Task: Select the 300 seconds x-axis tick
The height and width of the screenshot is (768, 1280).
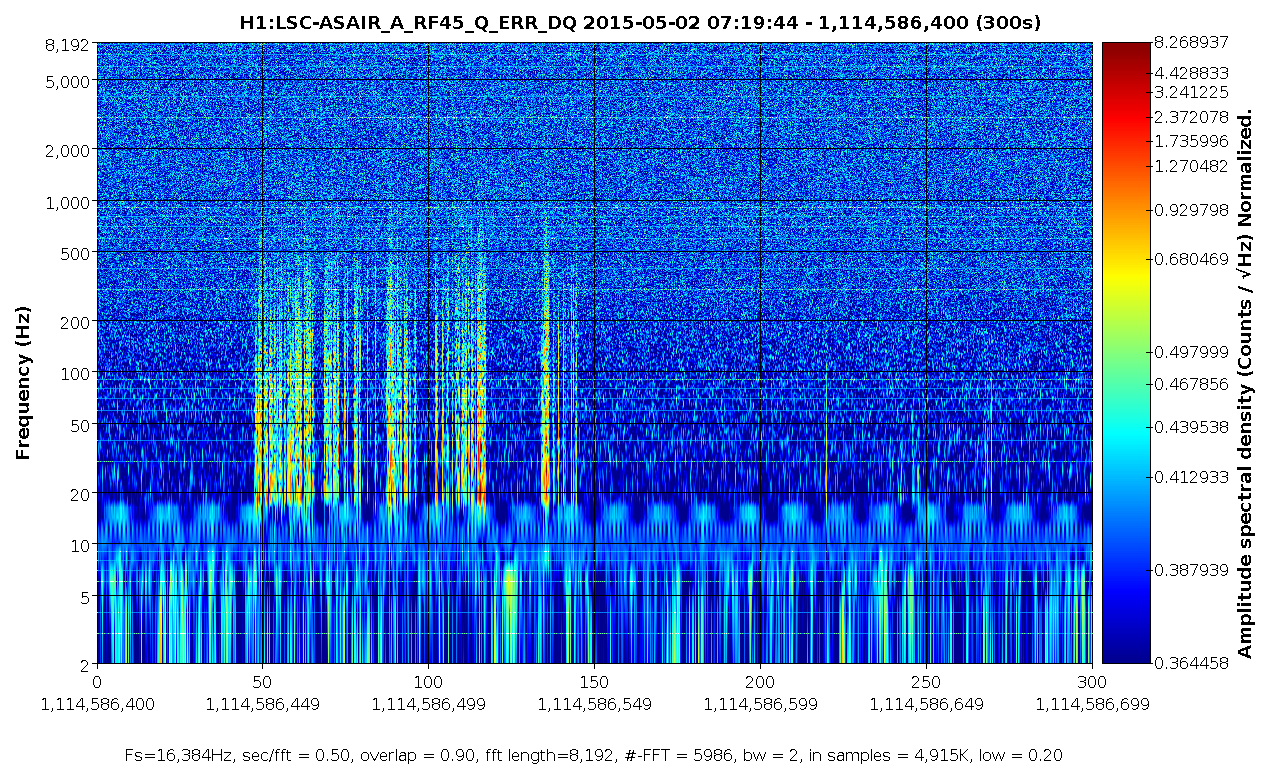Action: [x=1093, y=681]
